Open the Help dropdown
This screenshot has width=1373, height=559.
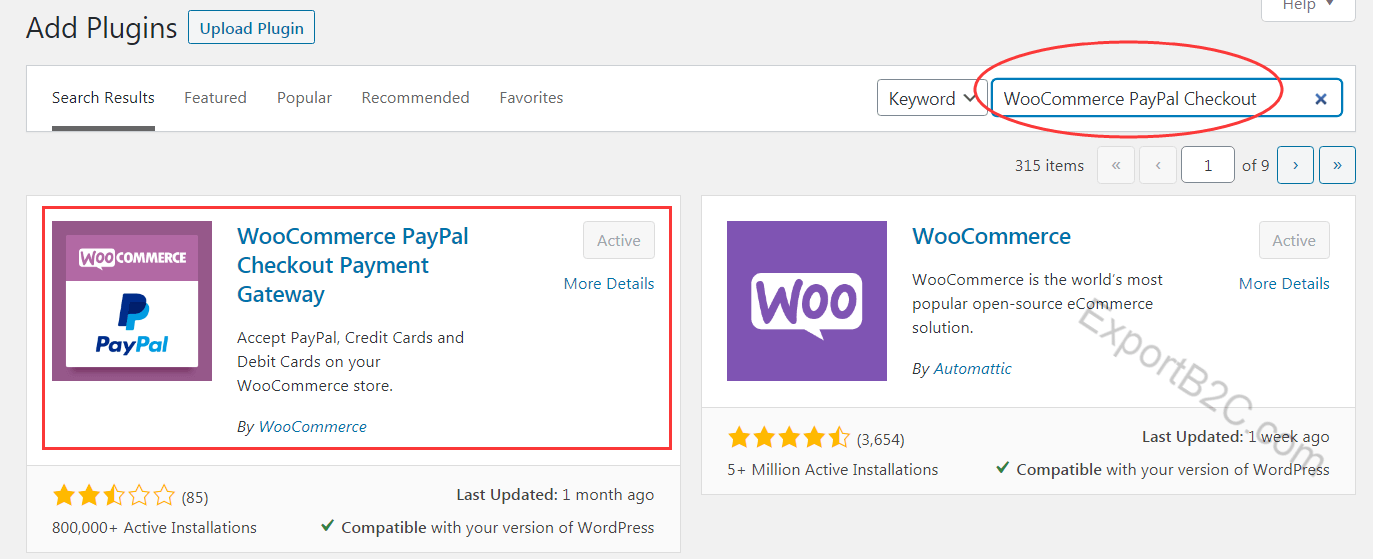[x=1308, y=6]
